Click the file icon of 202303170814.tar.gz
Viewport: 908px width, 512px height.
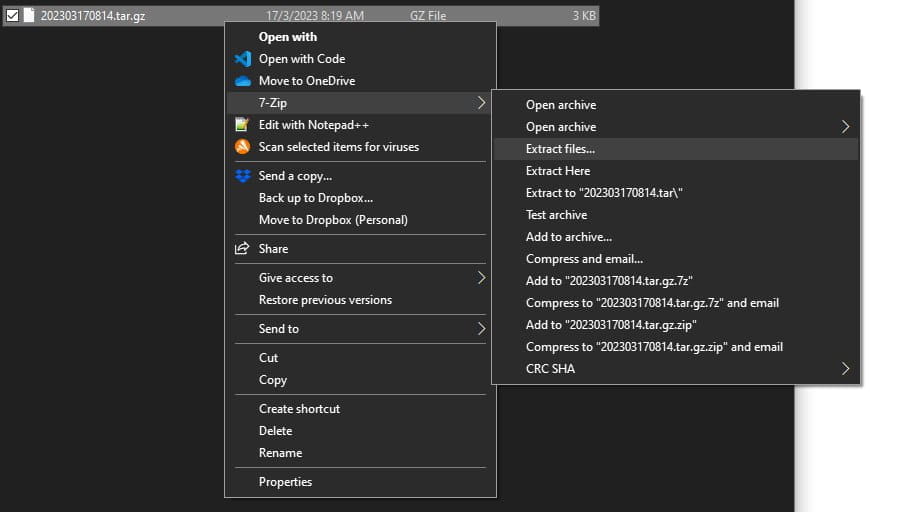coord(29,15)
